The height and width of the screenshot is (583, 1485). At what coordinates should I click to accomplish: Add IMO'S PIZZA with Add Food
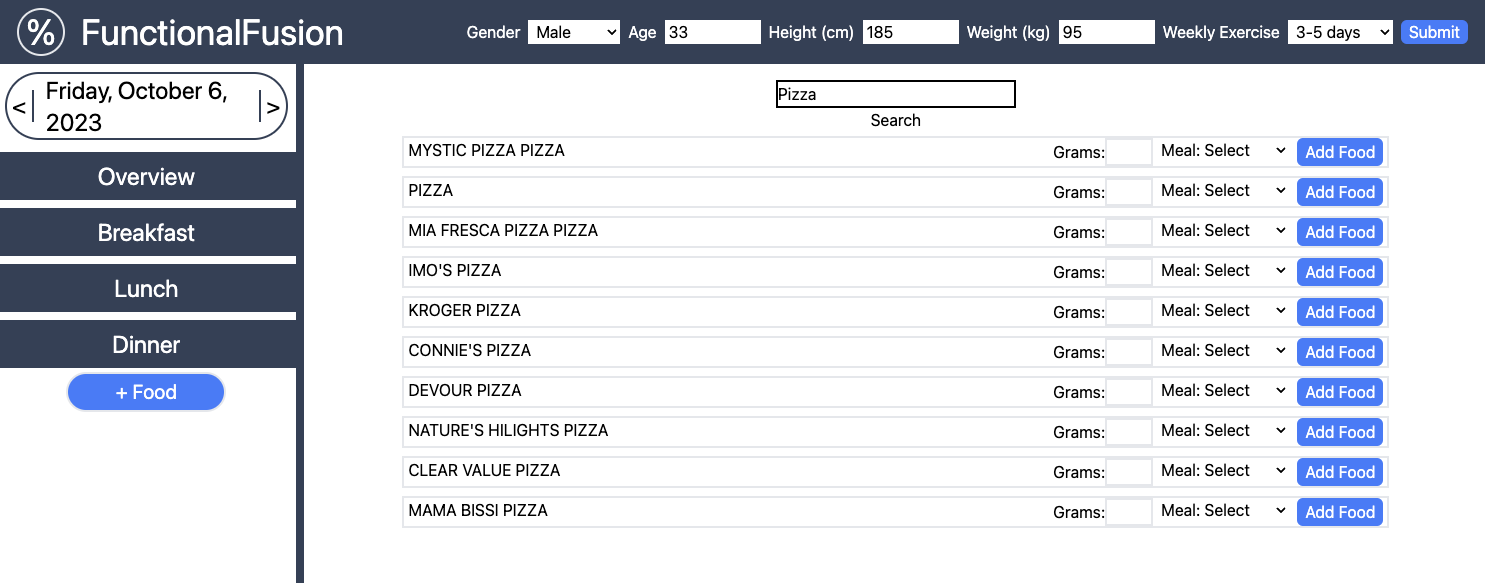point(1340,272)
